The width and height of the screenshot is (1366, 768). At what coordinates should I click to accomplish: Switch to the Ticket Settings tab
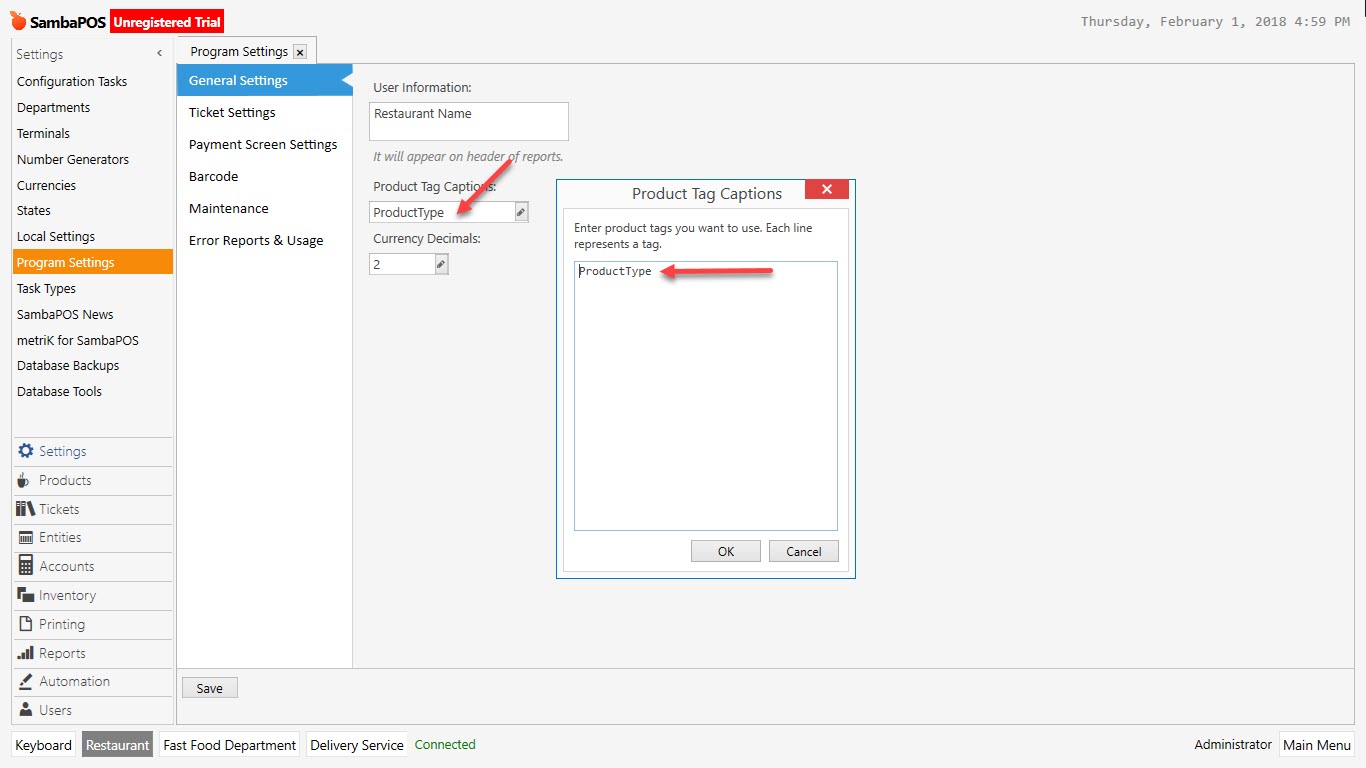232,112
